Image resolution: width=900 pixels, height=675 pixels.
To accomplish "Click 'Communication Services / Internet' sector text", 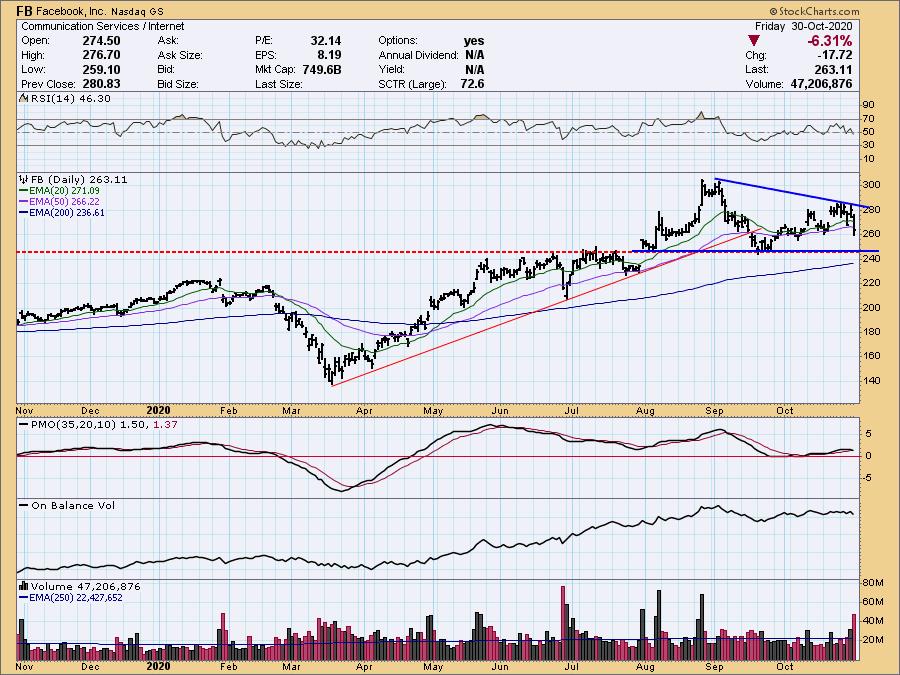I will tap(103, 26).
